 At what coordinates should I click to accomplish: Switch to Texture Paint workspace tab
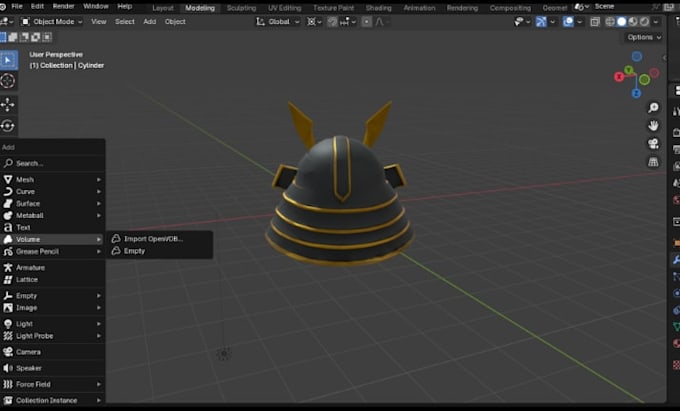click(x=333, y=8)
